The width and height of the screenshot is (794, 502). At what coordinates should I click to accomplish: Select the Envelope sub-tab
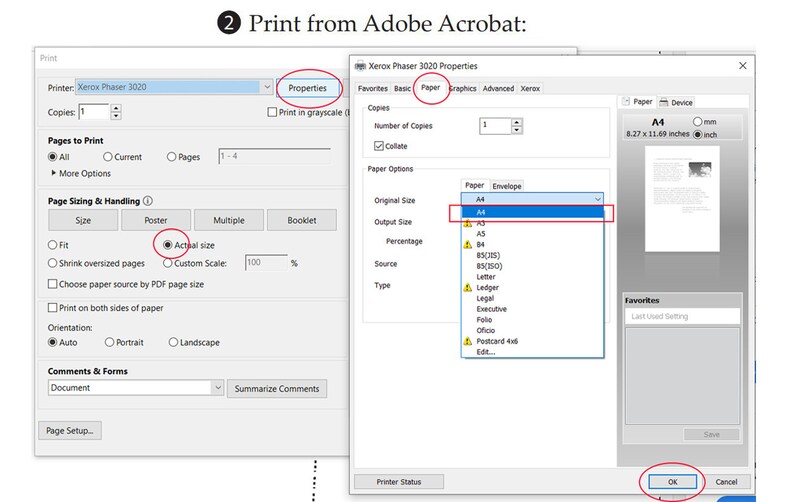pos(507,186)
